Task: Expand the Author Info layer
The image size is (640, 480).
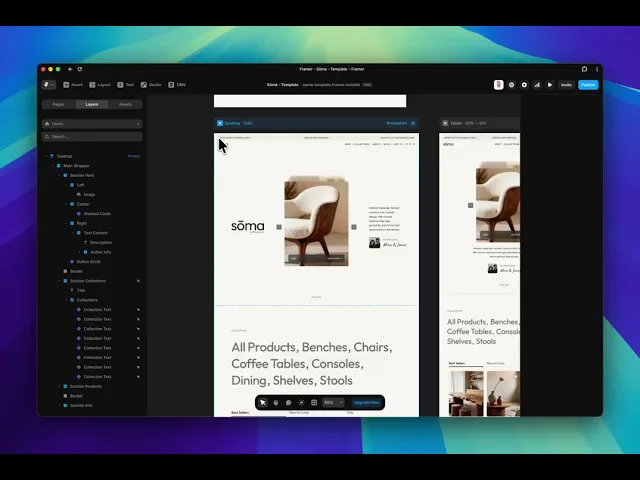Action: (x=80, y=252)
